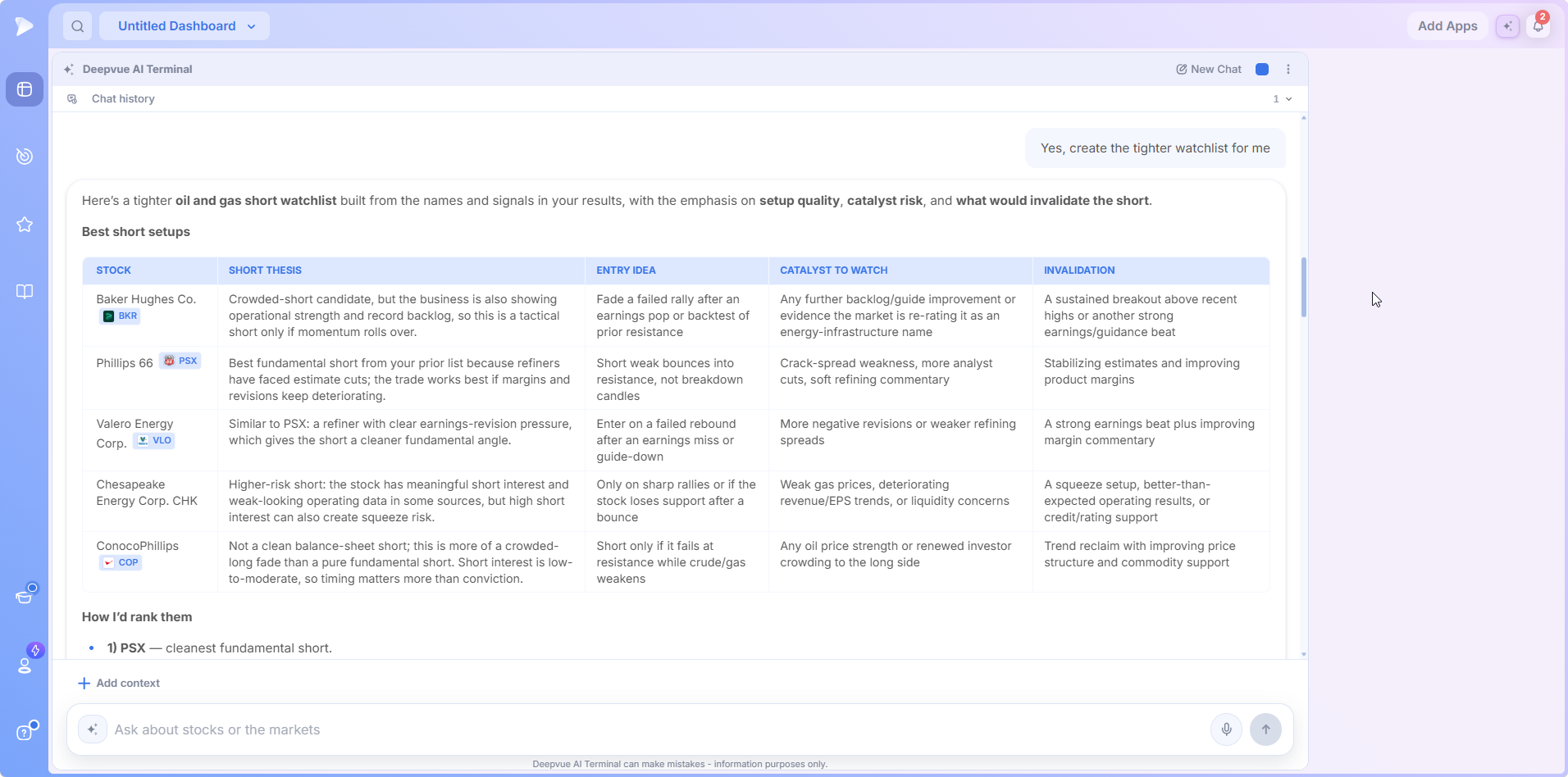Click Add context
Screen dimensions: 1568x777
click(119, 684)
